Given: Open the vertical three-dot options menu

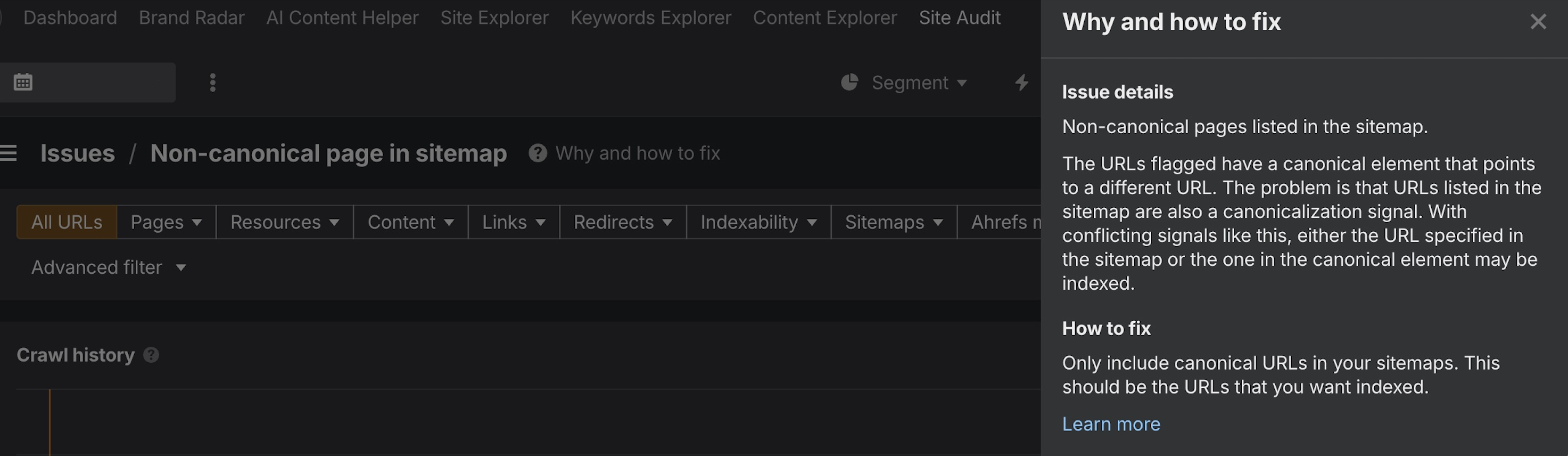Looking at the screenshot, I should pos(212,82).
